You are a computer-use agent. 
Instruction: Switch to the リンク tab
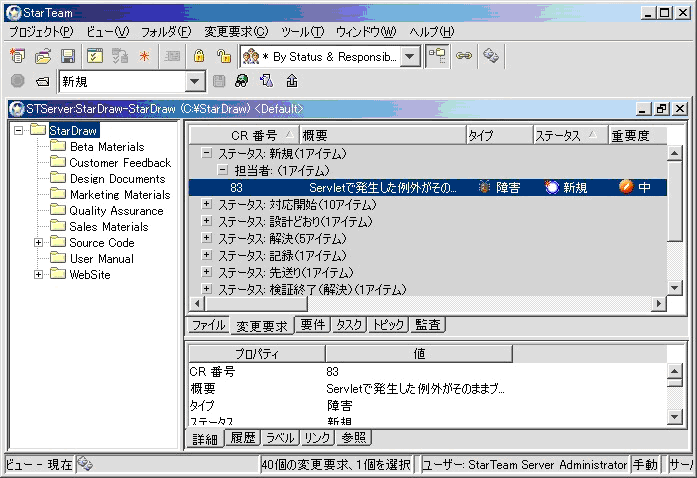(x=317, y=438)
